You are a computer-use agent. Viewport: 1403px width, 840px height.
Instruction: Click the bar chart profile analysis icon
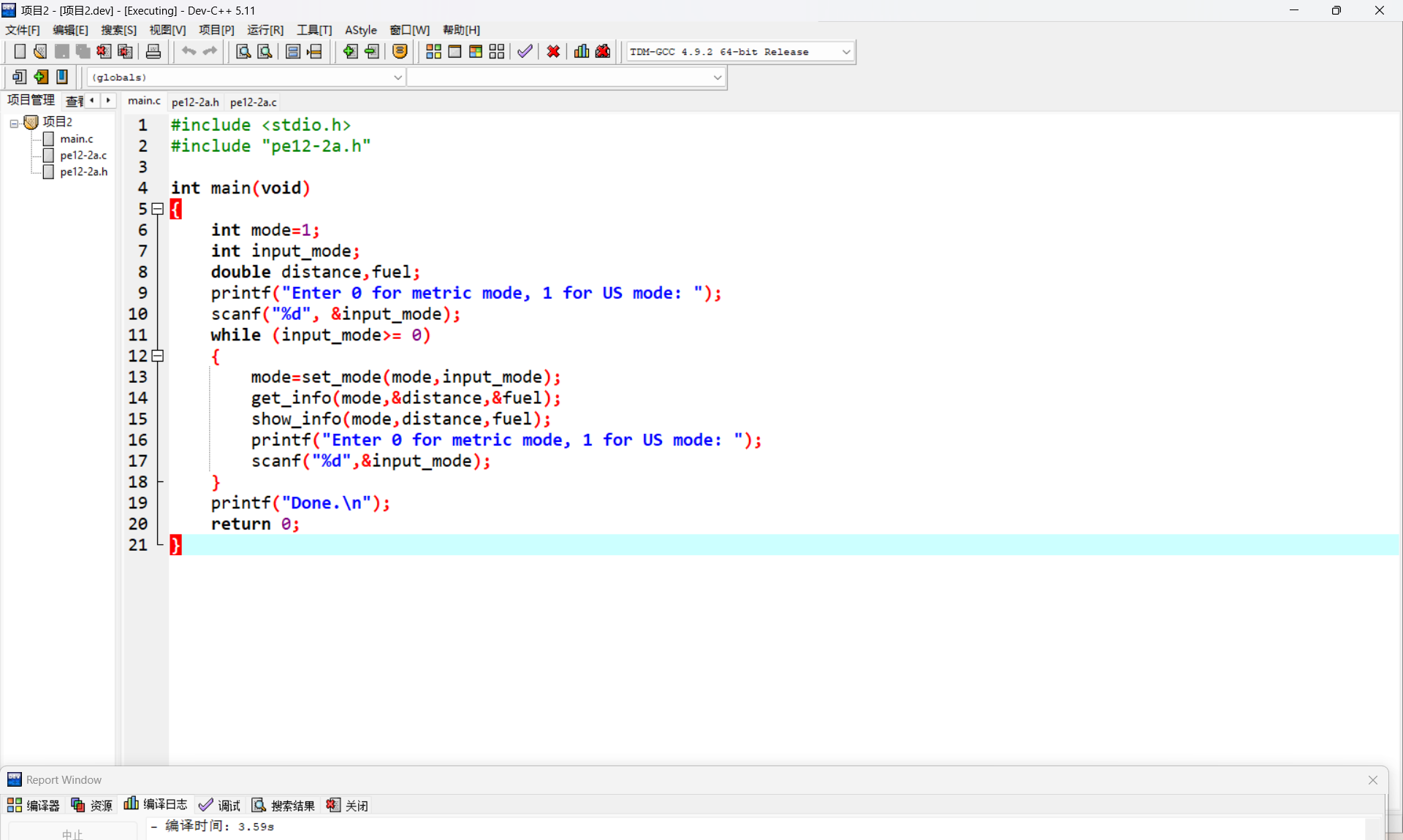(x=582, y=52)
